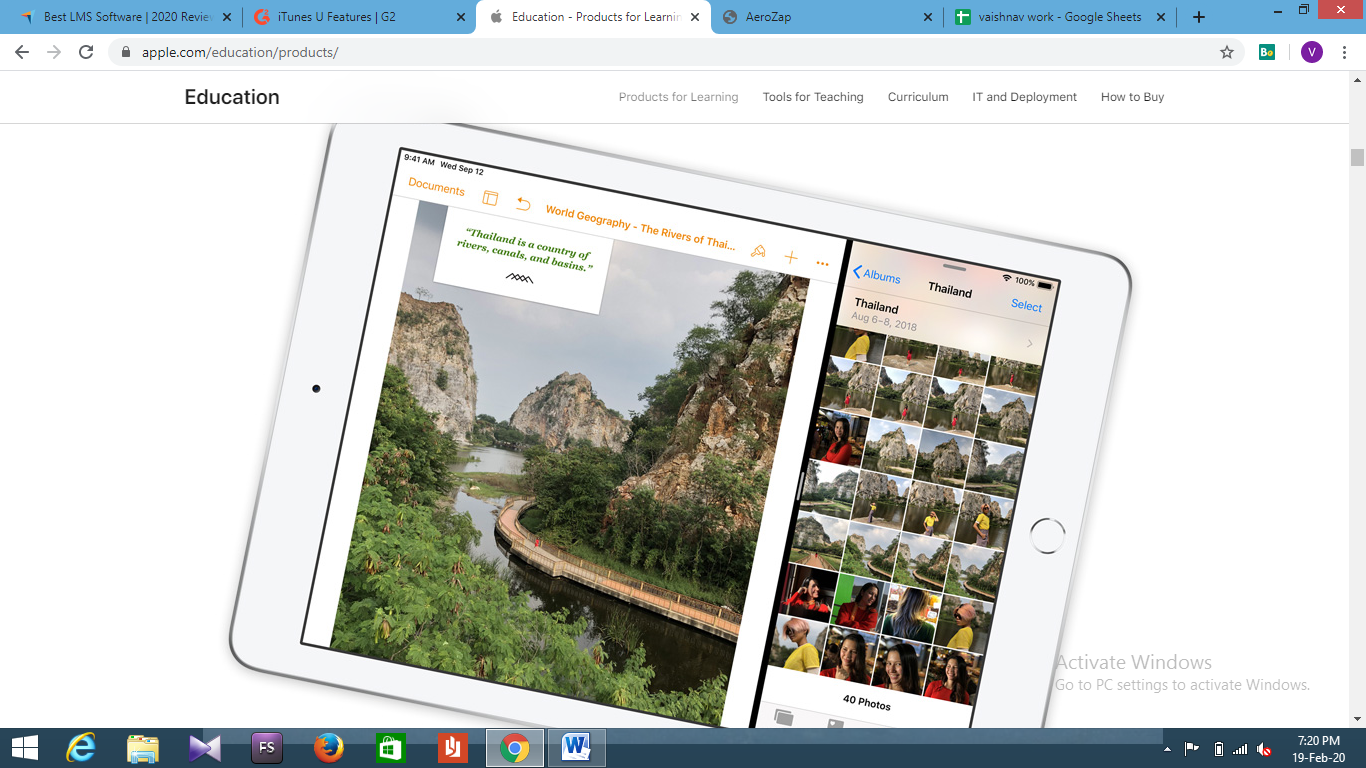Viewport: 1366px width, 768px height.
Task: Open the Curriculum section
Action: (918, 97)
